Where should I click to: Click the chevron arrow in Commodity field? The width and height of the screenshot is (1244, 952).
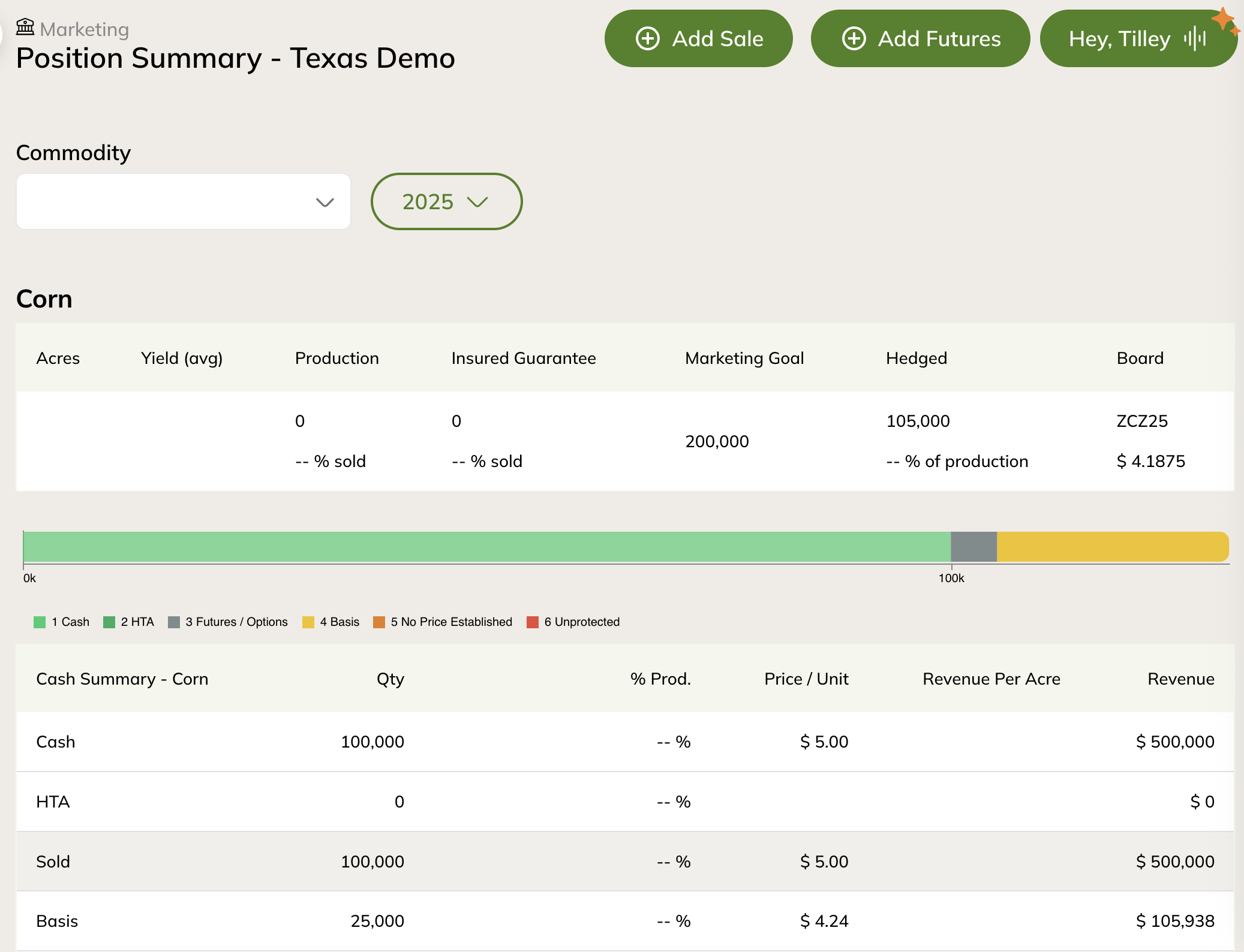324,203
